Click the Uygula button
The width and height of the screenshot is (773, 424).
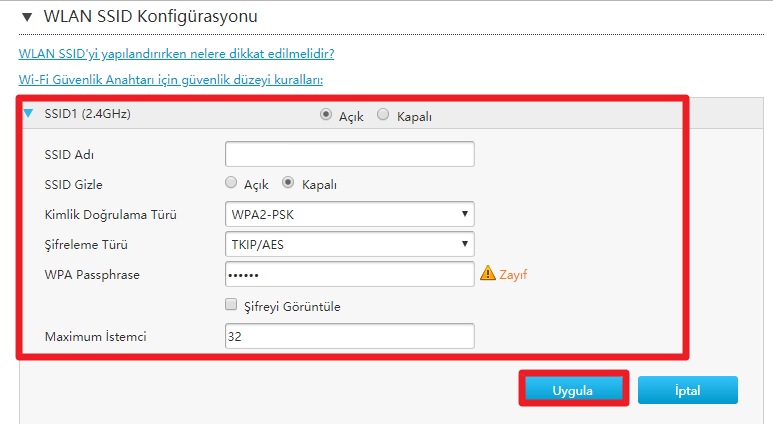(573, 390)
